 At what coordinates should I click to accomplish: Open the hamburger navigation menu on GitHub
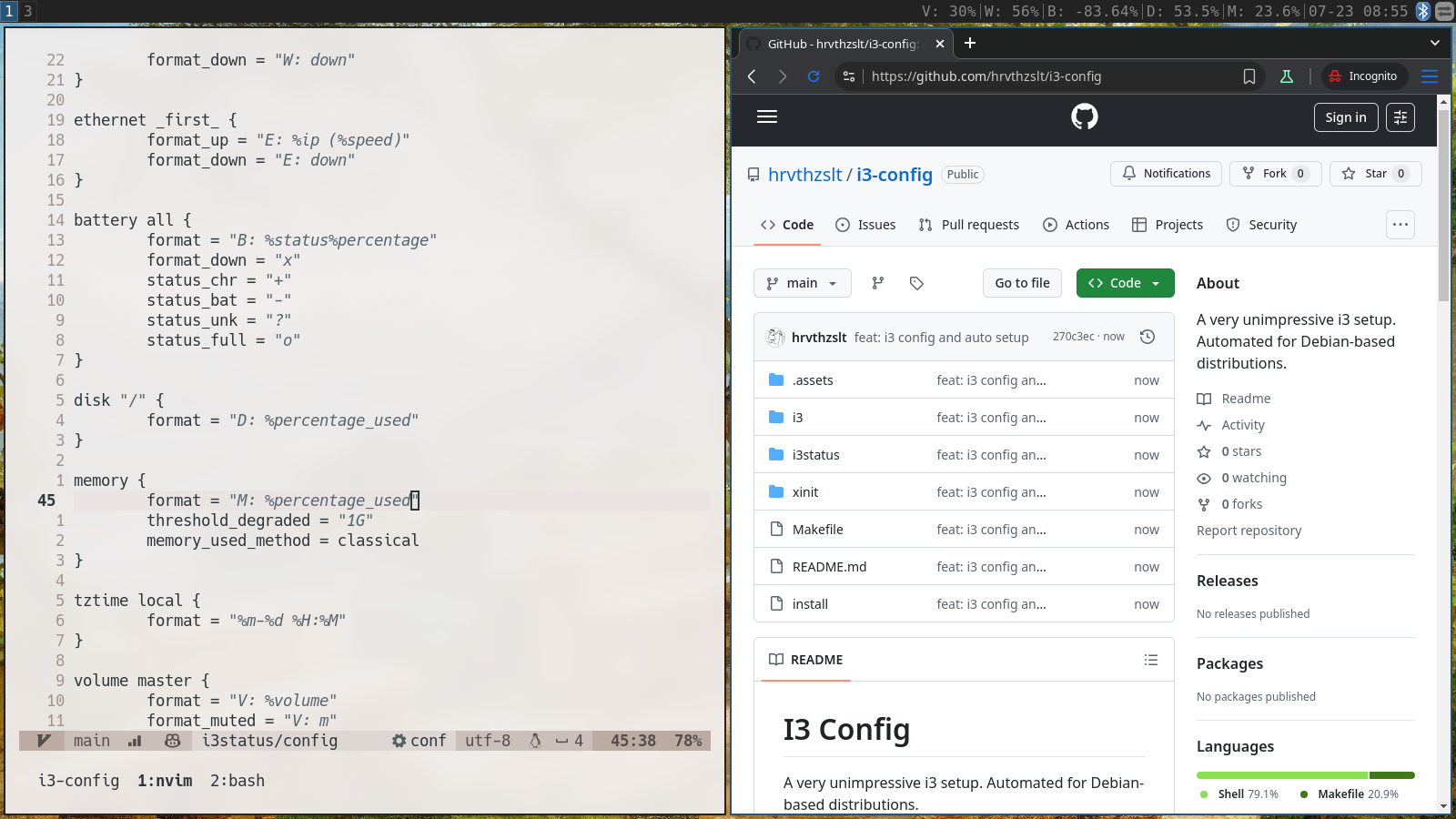coord(767,116)
